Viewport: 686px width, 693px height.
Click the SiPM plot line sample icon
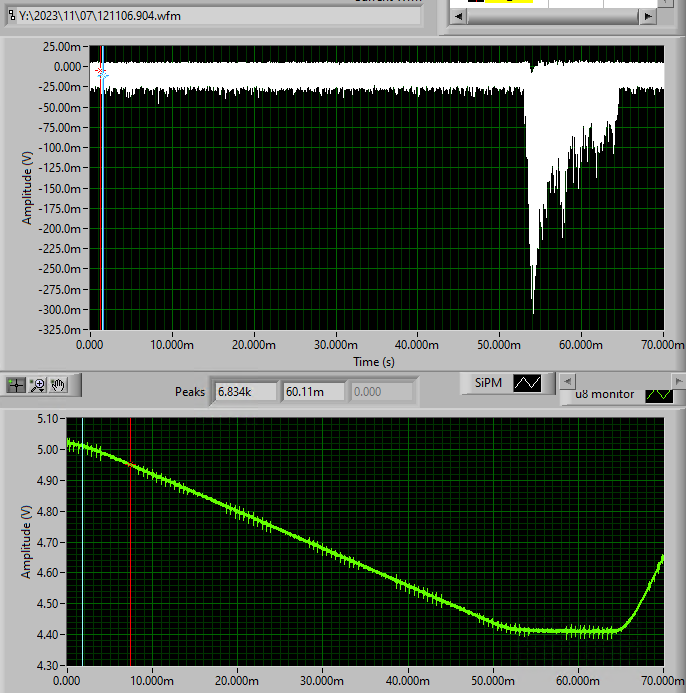coord(527,383)
